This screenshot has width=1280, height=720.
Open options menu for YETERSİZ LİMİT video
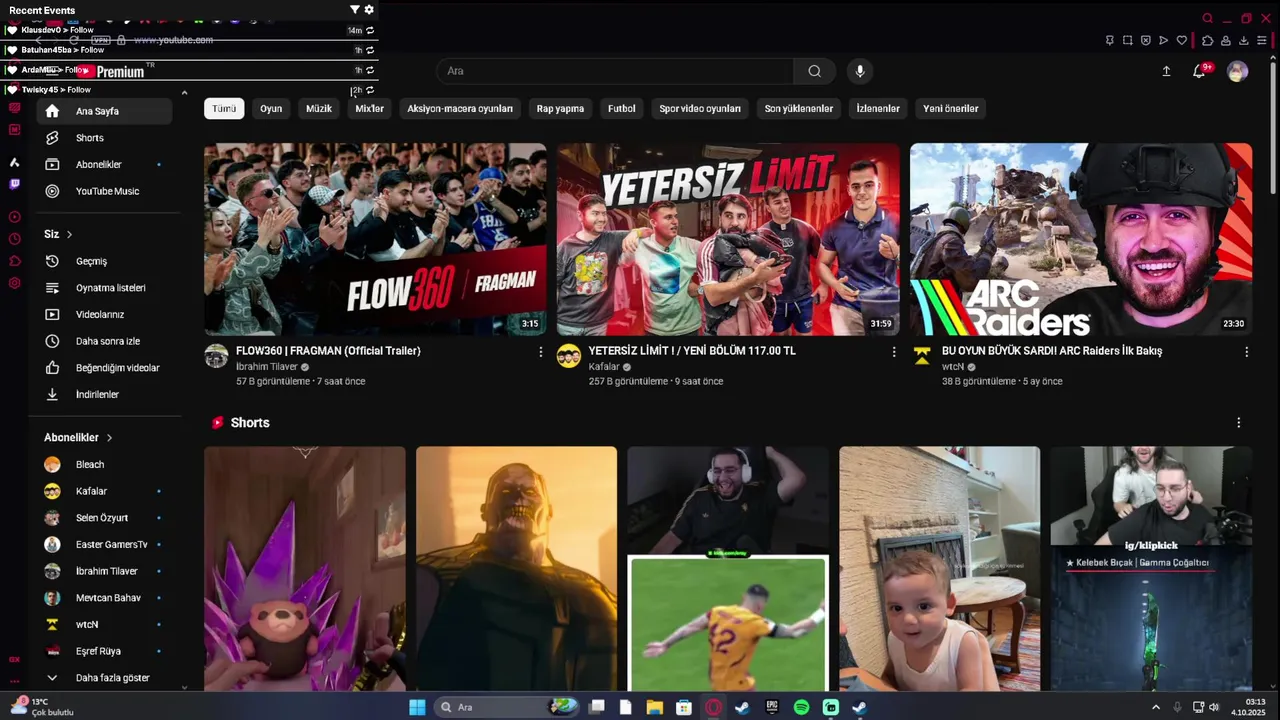[894, 352]
